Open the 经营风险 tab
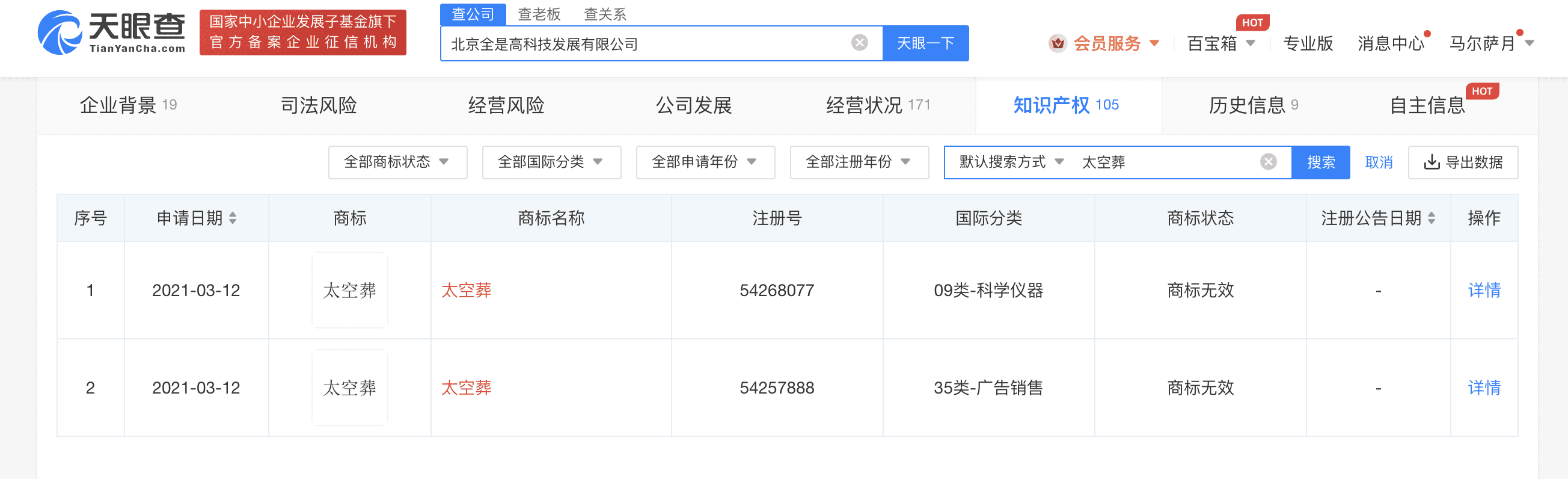This screenshot has height=479, width=1568. [506, 105]
